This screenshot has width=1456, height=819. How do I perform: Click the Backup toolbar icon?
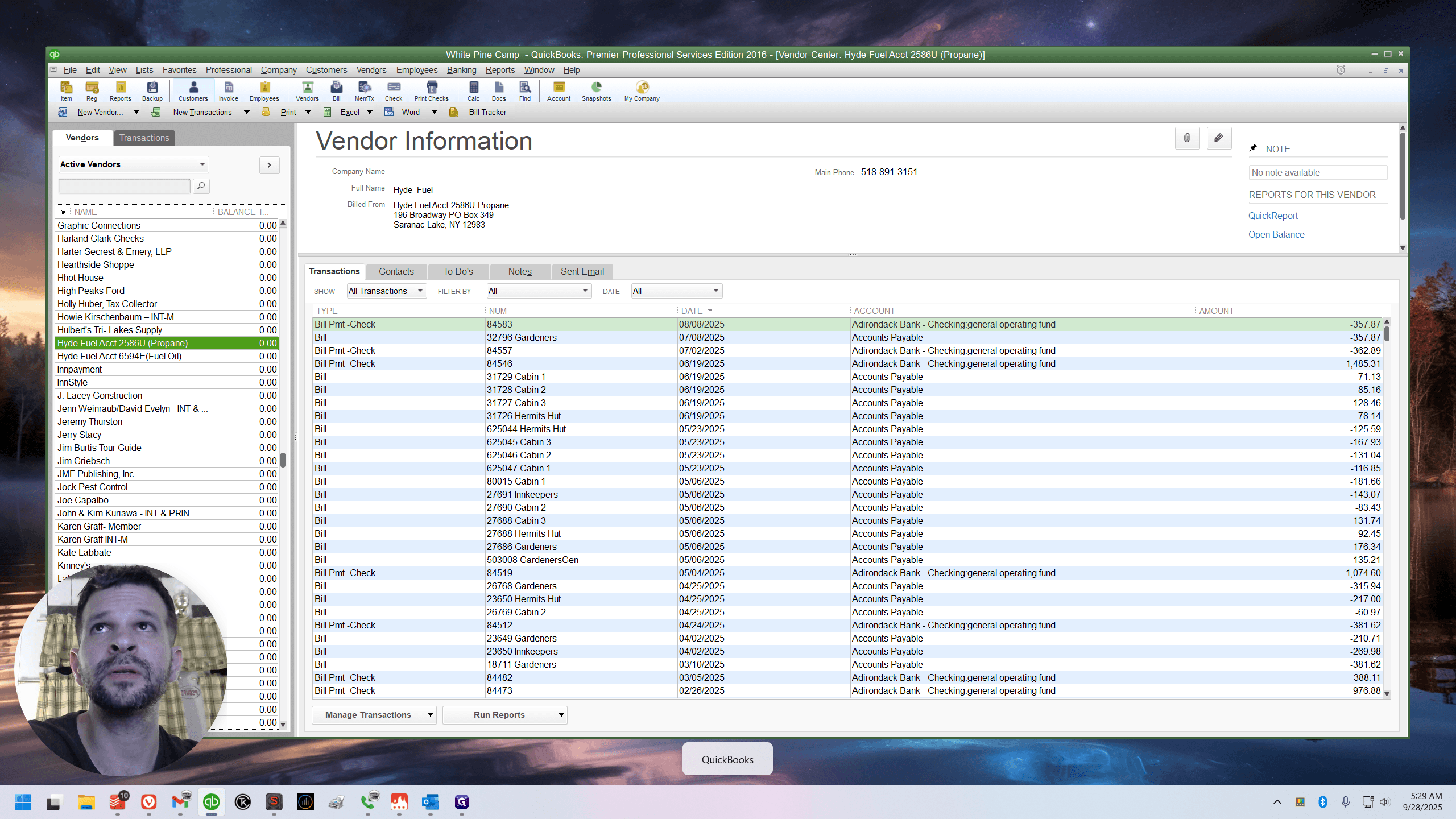click(x=152, y=91)
